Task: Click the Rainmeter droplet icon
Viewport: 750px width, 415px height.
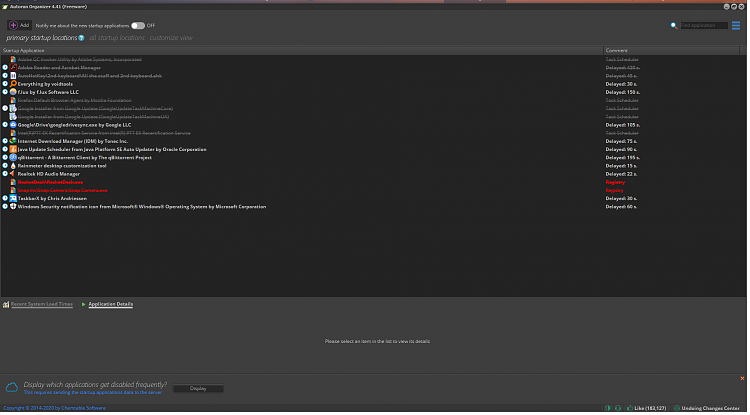Action: pos(13,166)
